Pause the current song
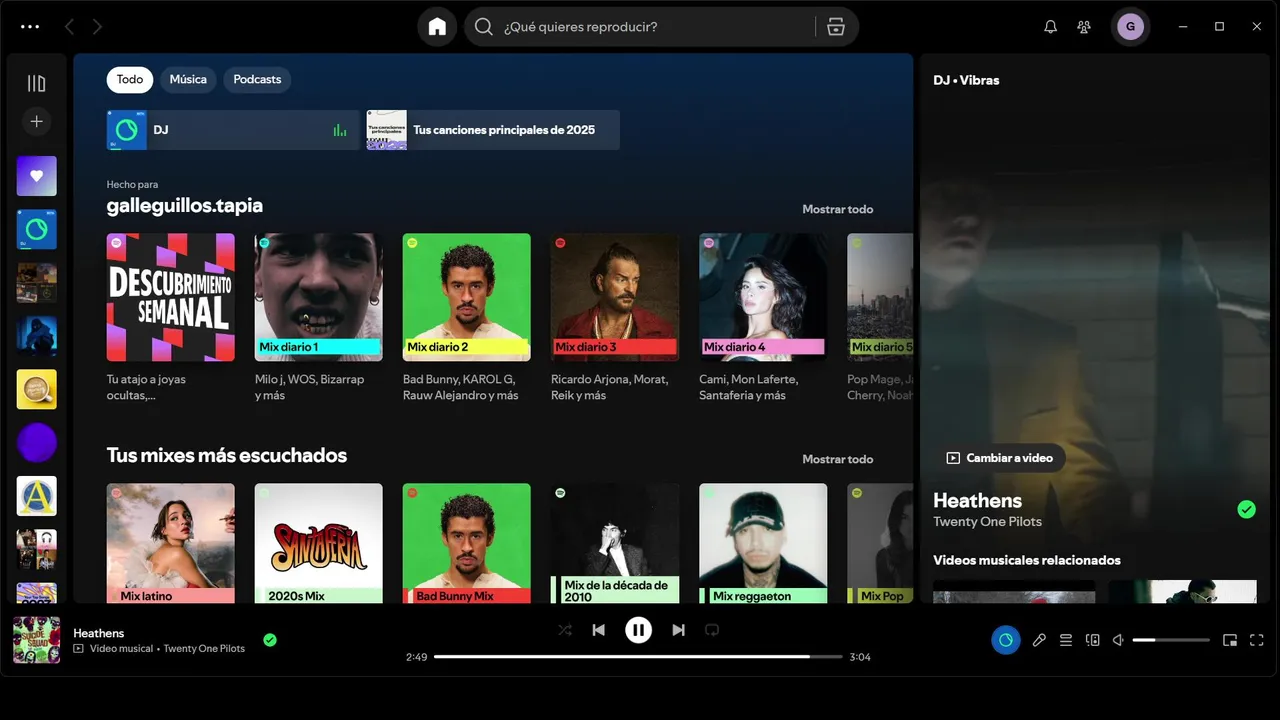The height and width of the screenshot is (720, 1280). [638, 630]
